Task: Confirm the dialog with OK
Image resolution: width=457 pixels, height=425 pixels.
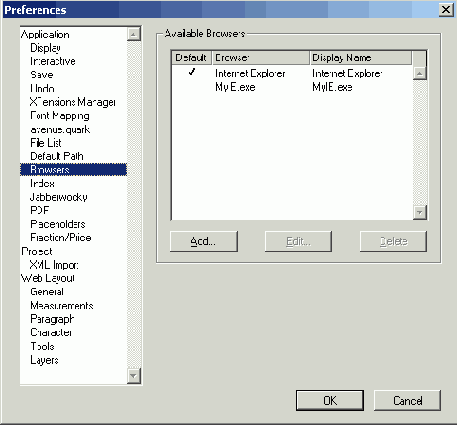Action: 330,400
